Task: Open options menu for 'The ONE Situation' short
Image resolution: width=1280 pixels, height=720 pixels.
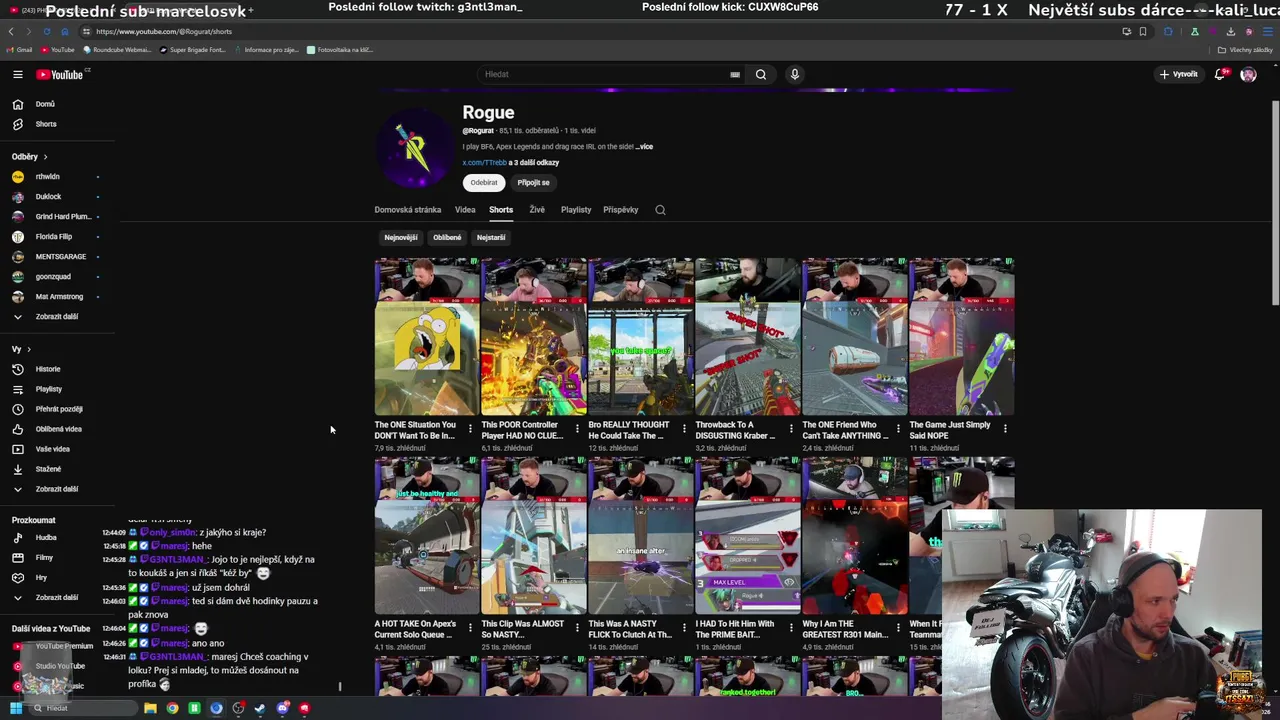Action: point(470,429)
